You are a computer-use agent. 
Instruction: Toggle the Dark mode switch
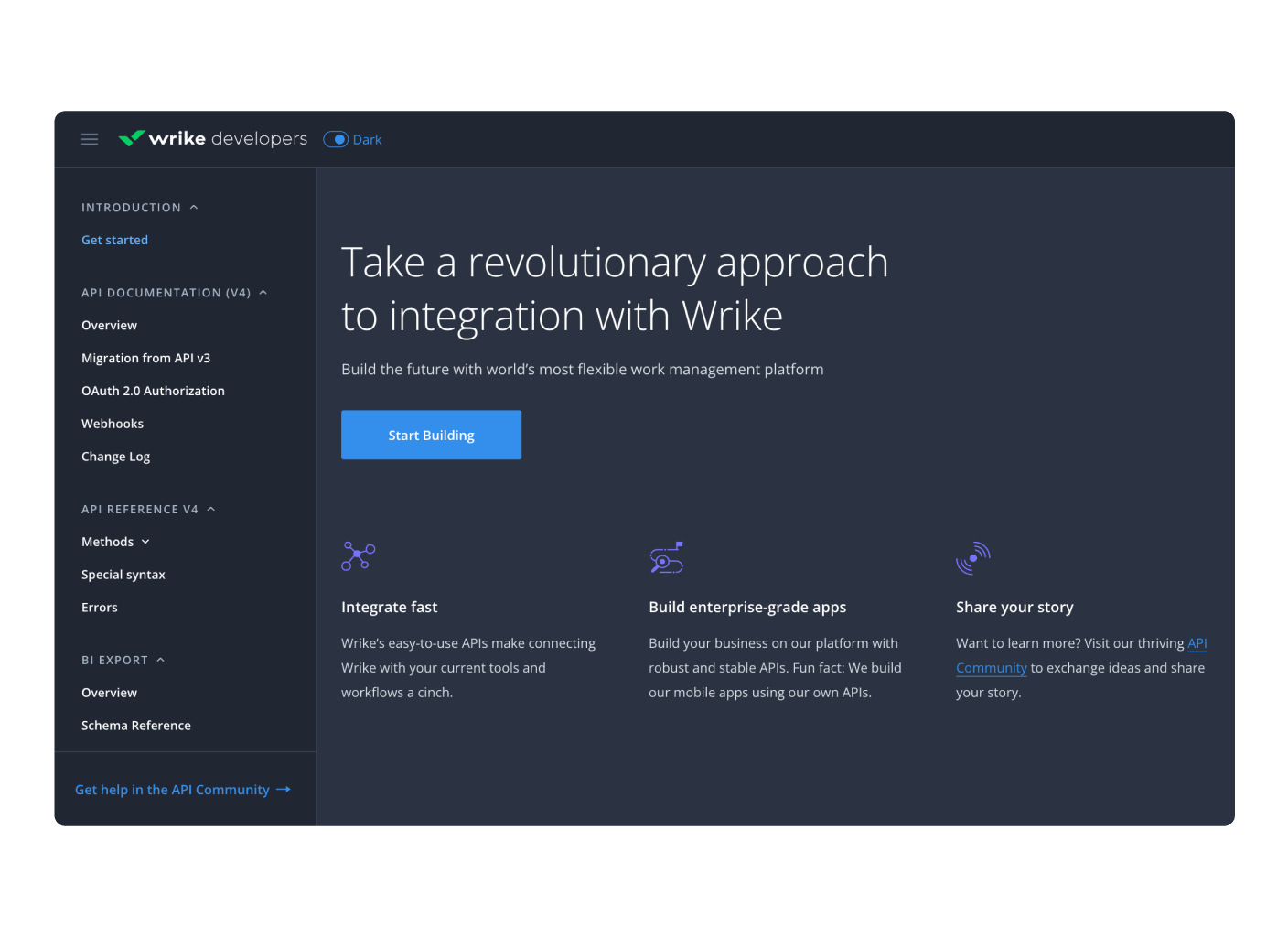[x=337, y=139]
